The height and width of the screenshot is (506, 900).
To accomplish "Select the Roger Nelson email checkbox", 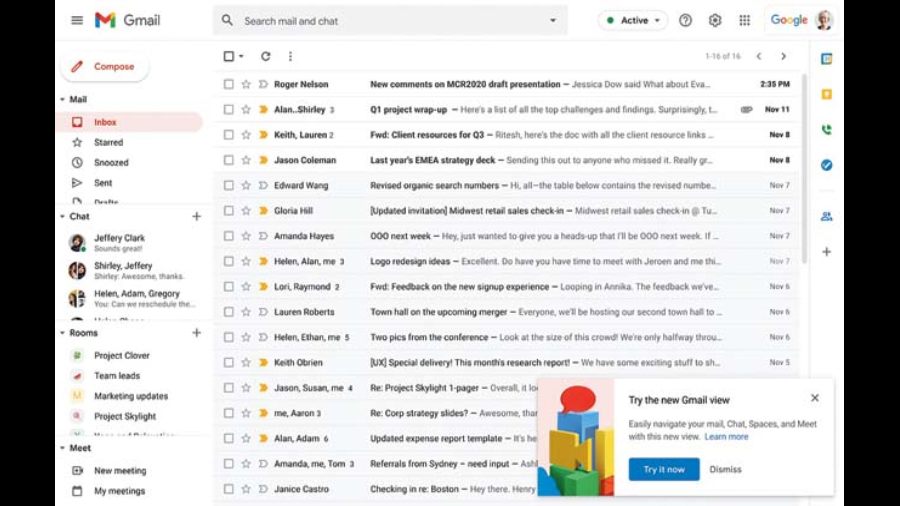I will click(x=228, y=84).
